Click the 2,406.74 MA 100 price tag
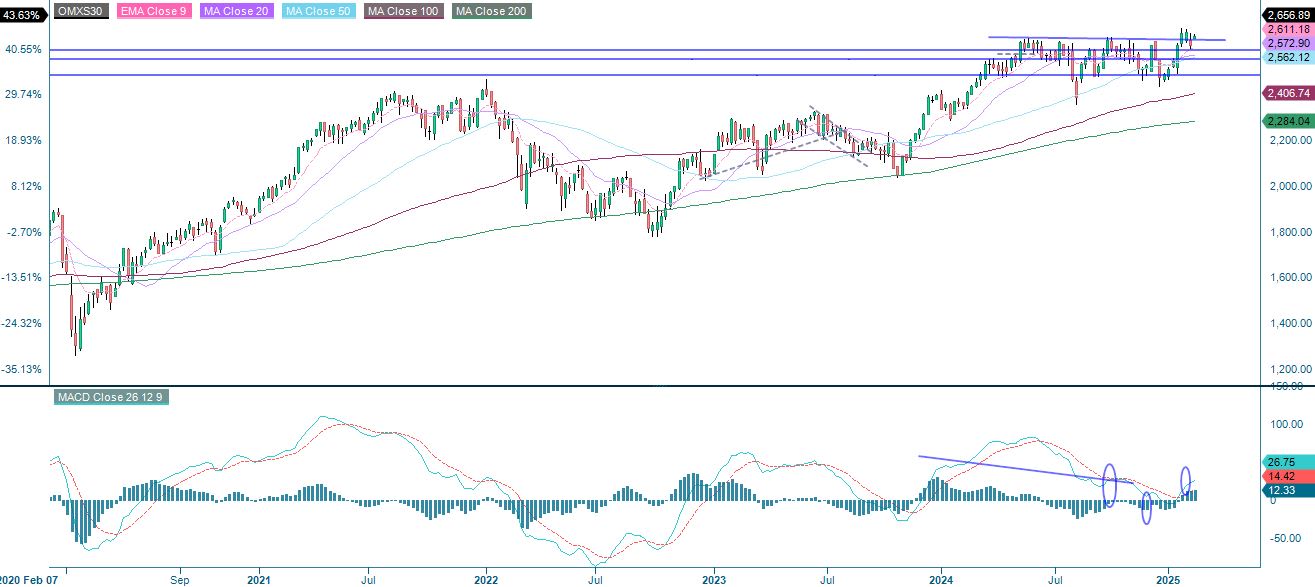The image size is (1315, 587). tap(1288, 93)
